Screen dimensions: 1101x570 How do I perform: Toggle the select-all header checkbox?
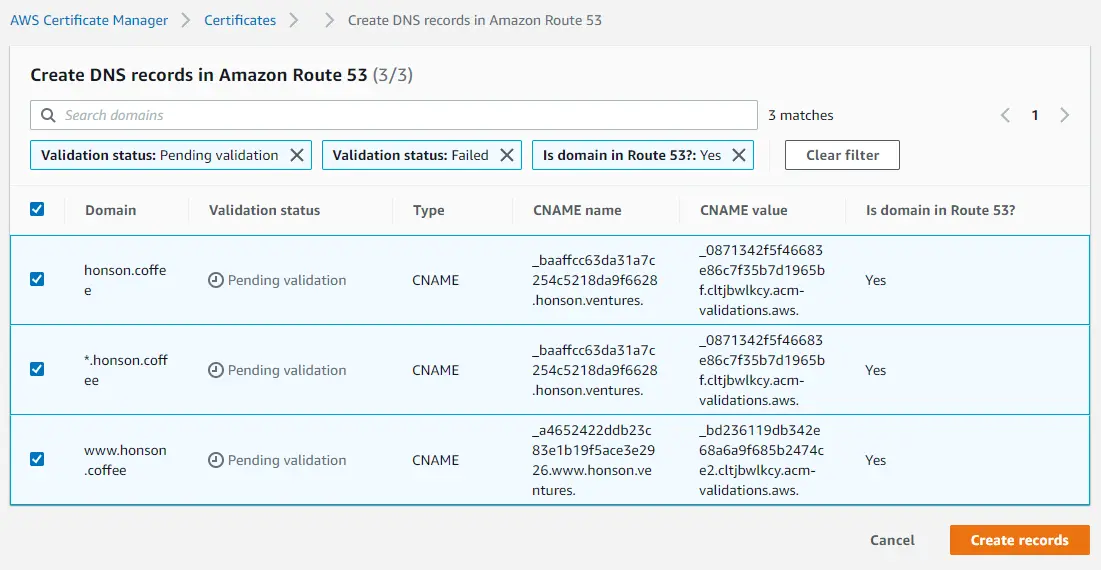[37, 208]
